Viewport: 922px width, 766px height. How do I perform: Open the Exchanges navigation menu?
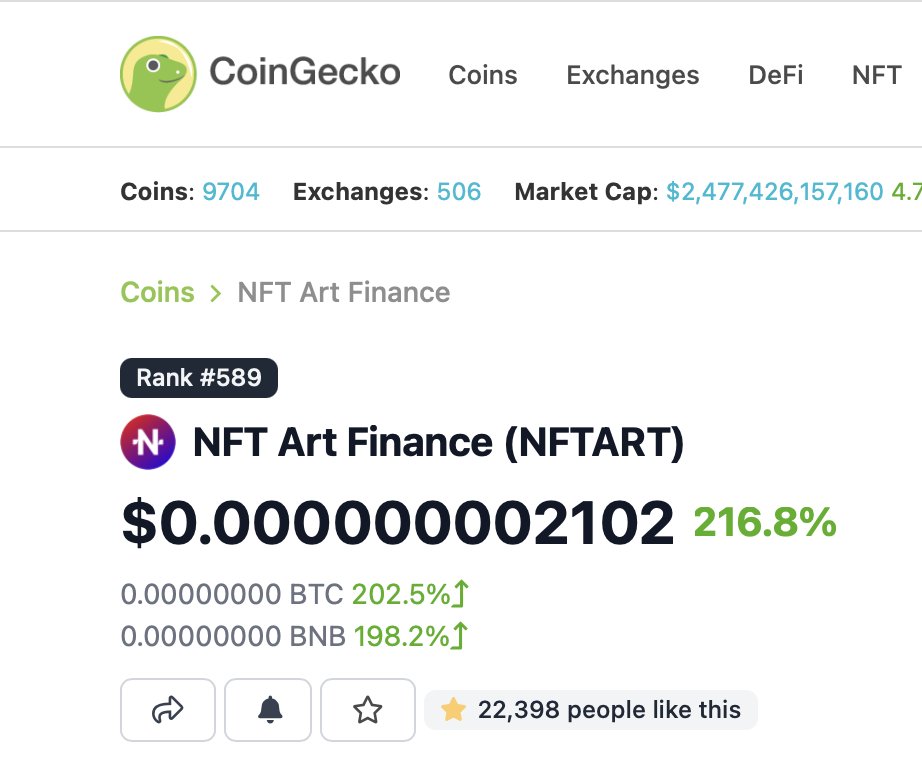pyautogui.click(x=633, y=75)
